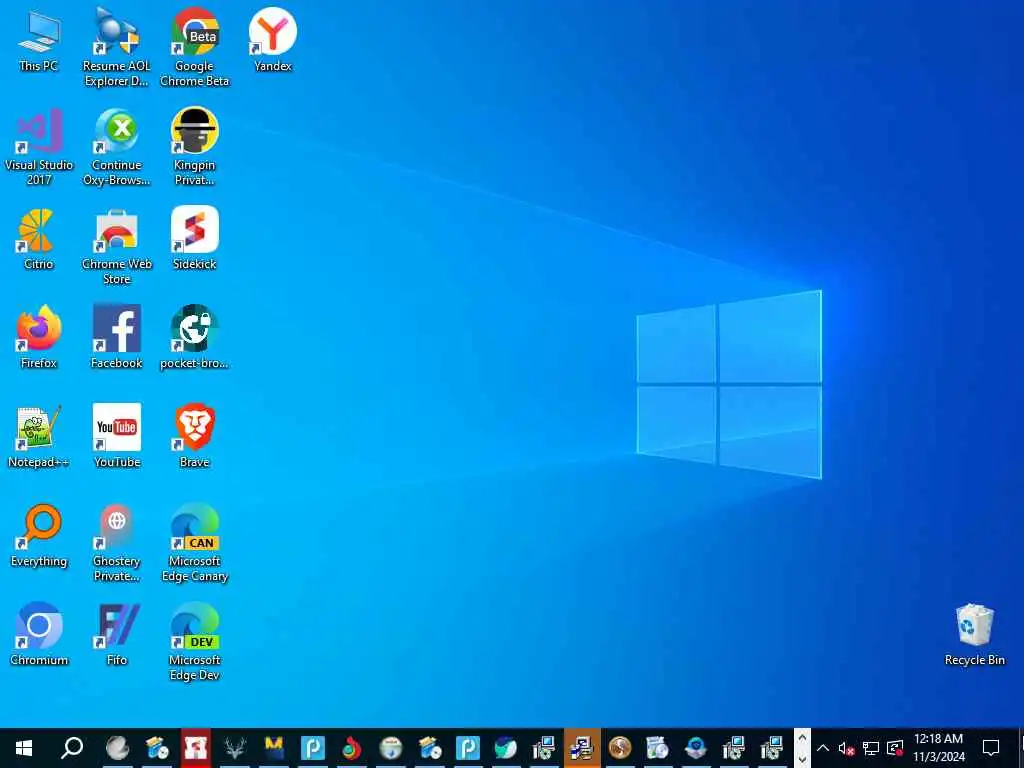Open the yellow M taskbar app
Screen dimensions: 1024x768
pyautogui.click(x=274, y=748)
